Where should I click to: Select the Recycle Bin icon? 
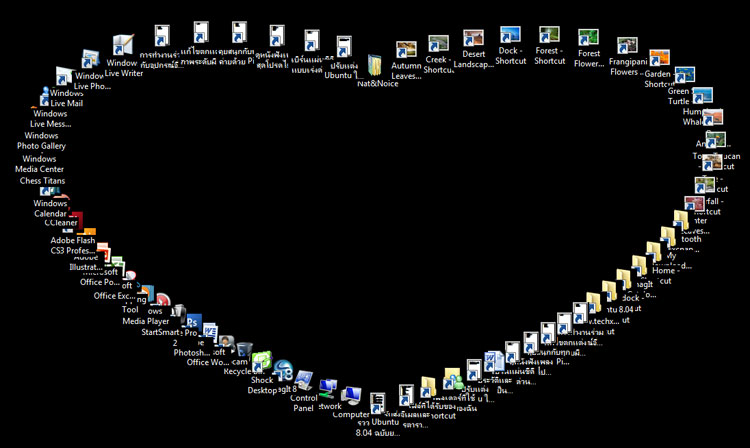244,350
